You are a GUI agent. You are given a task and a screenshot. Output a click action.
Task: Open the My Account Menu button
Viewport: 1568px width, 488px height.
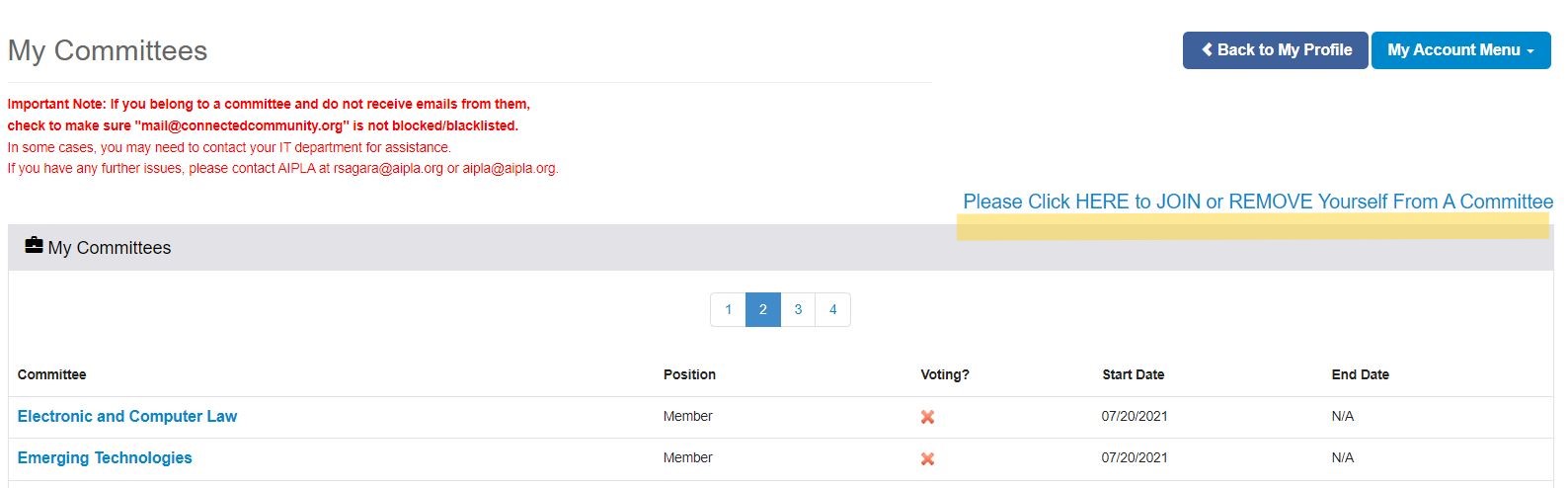tap(1460, 50)
